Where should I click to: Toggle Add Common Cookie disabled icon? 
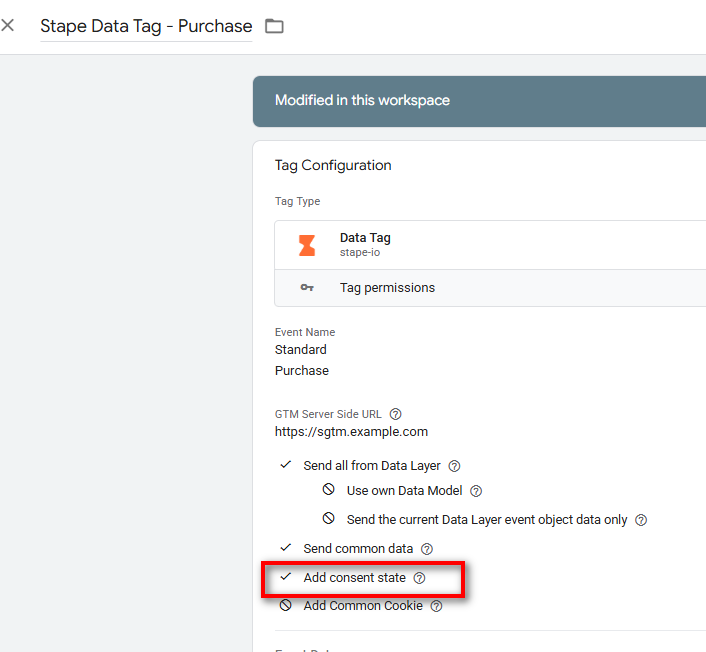click(285, 605)
